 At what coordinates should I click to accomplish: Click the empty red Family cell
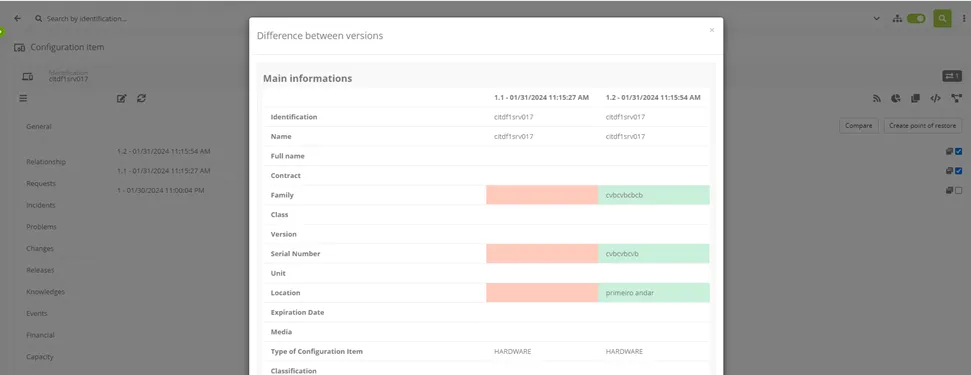pos(542,195)
